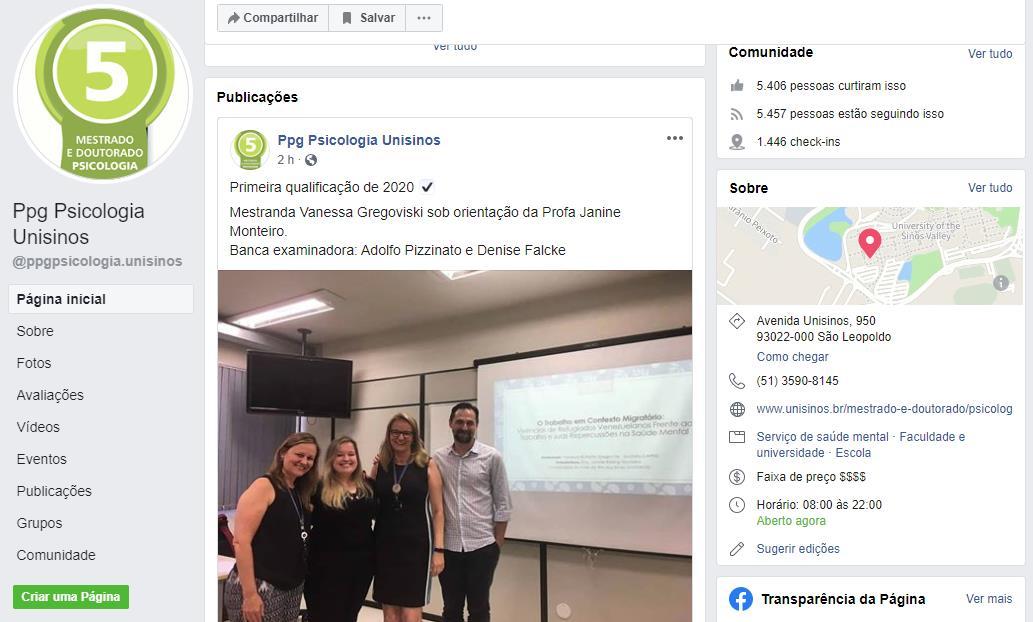The width and height of the screenshot is (1033, 622).
Task: Open the Como chegar directions link
Action: point(793,356)
